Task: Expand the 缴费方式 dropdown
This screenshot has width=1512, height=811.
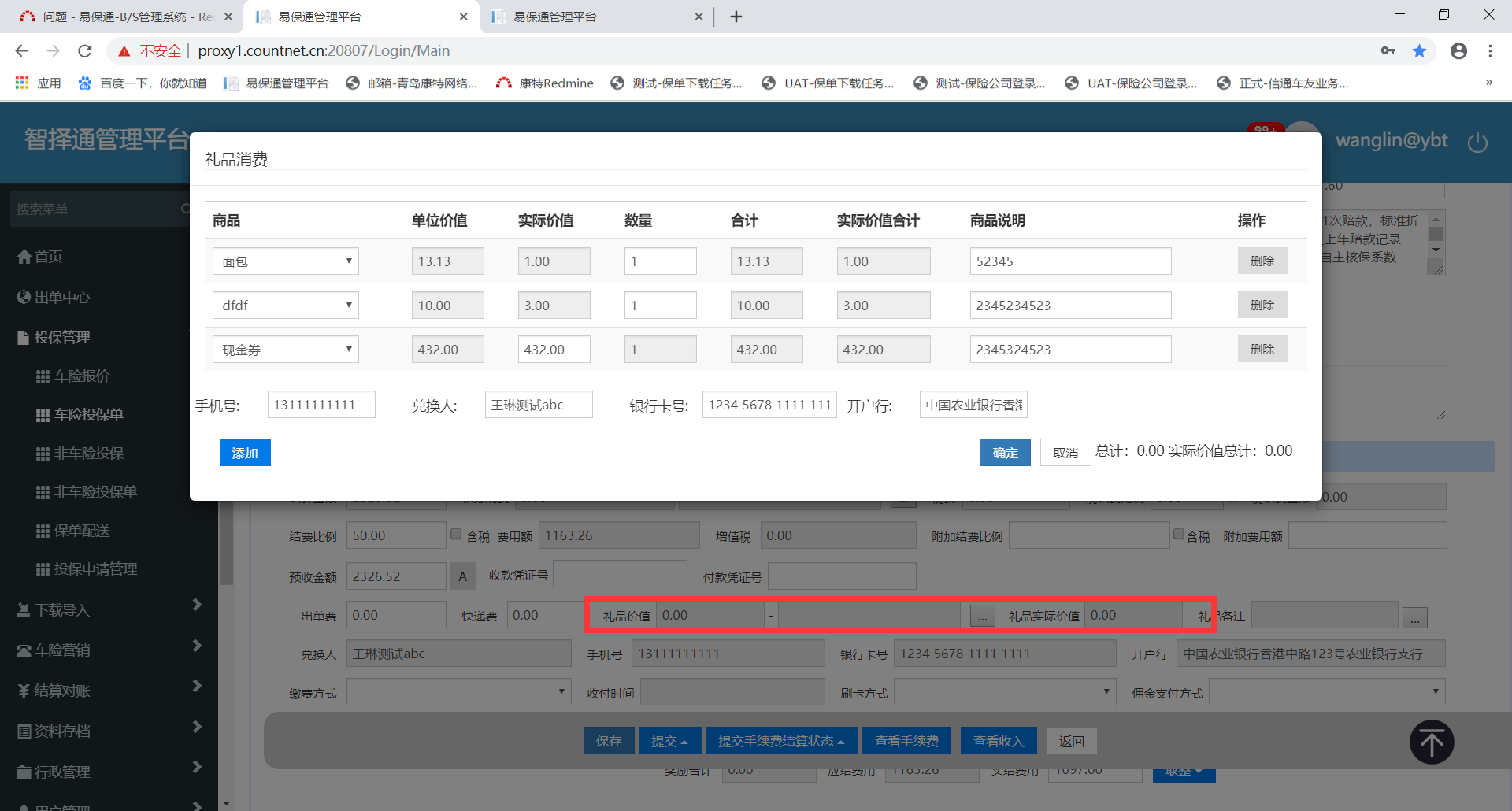Action: click(458, 692)
